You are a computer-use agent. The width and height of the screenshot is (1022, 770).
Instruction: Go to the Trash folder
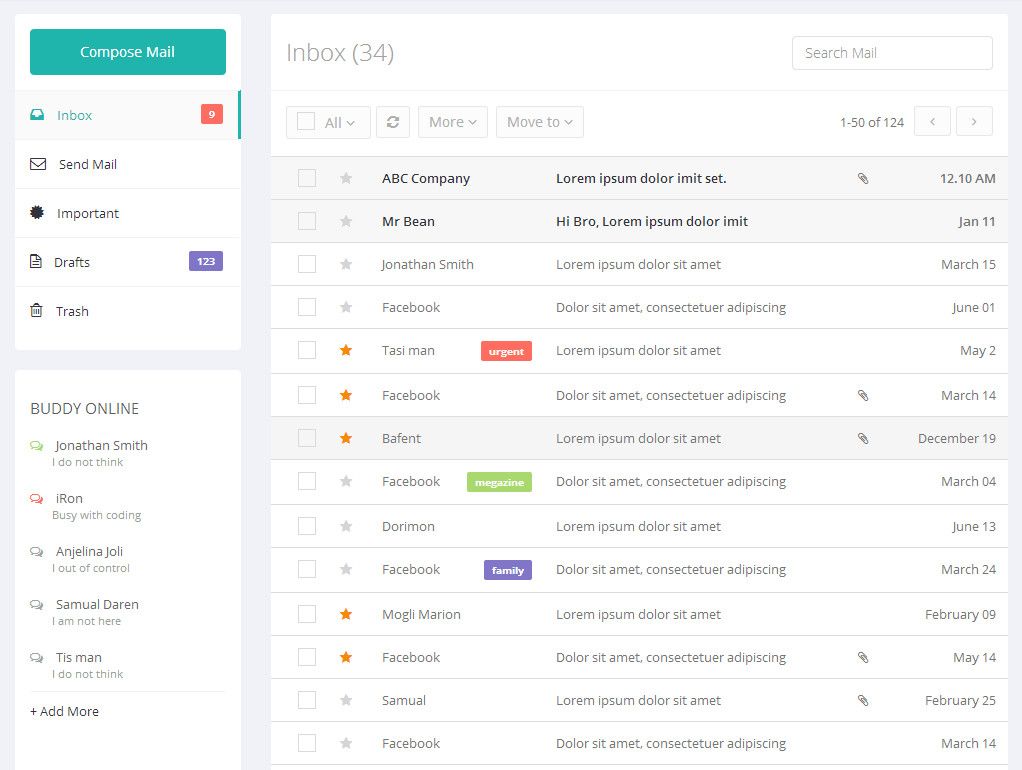[72, 311]
